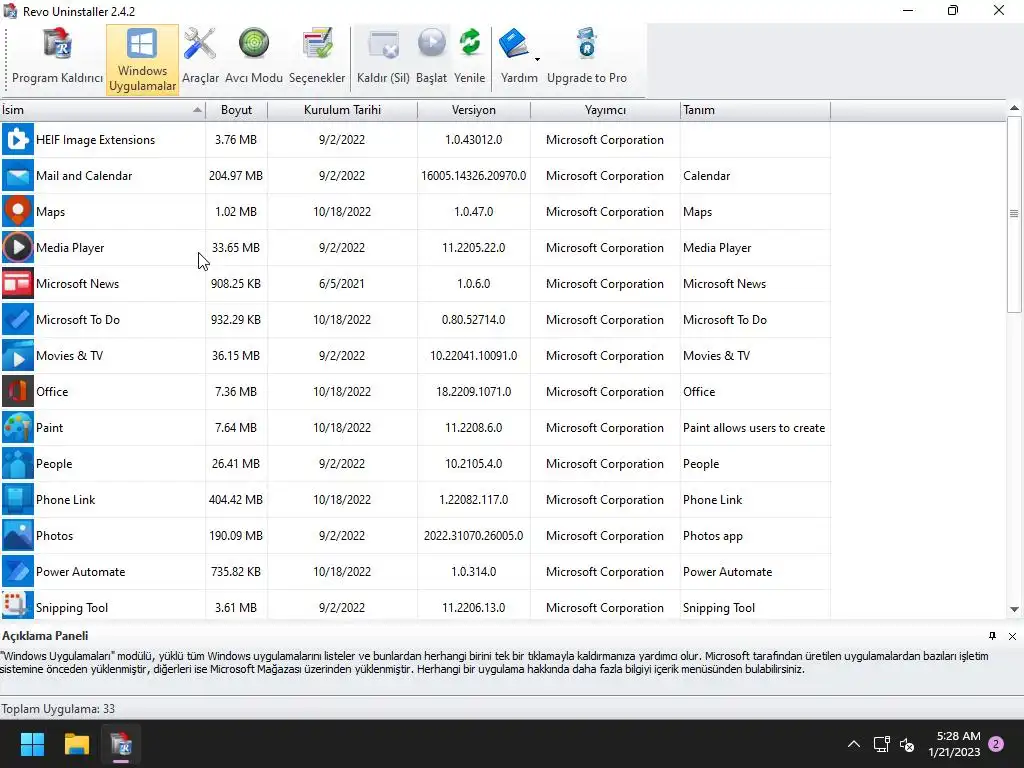Image resolution: width=1024 pixels, height=768 pixels.
Task: Select the Media Player app icon
Action: (x=18, y=247)
